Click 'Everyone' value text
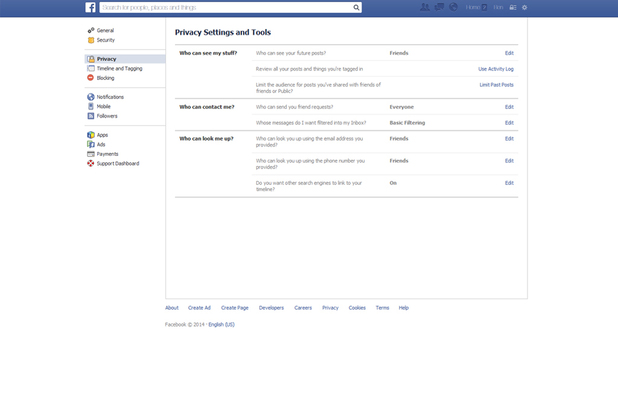 (402, 107)
